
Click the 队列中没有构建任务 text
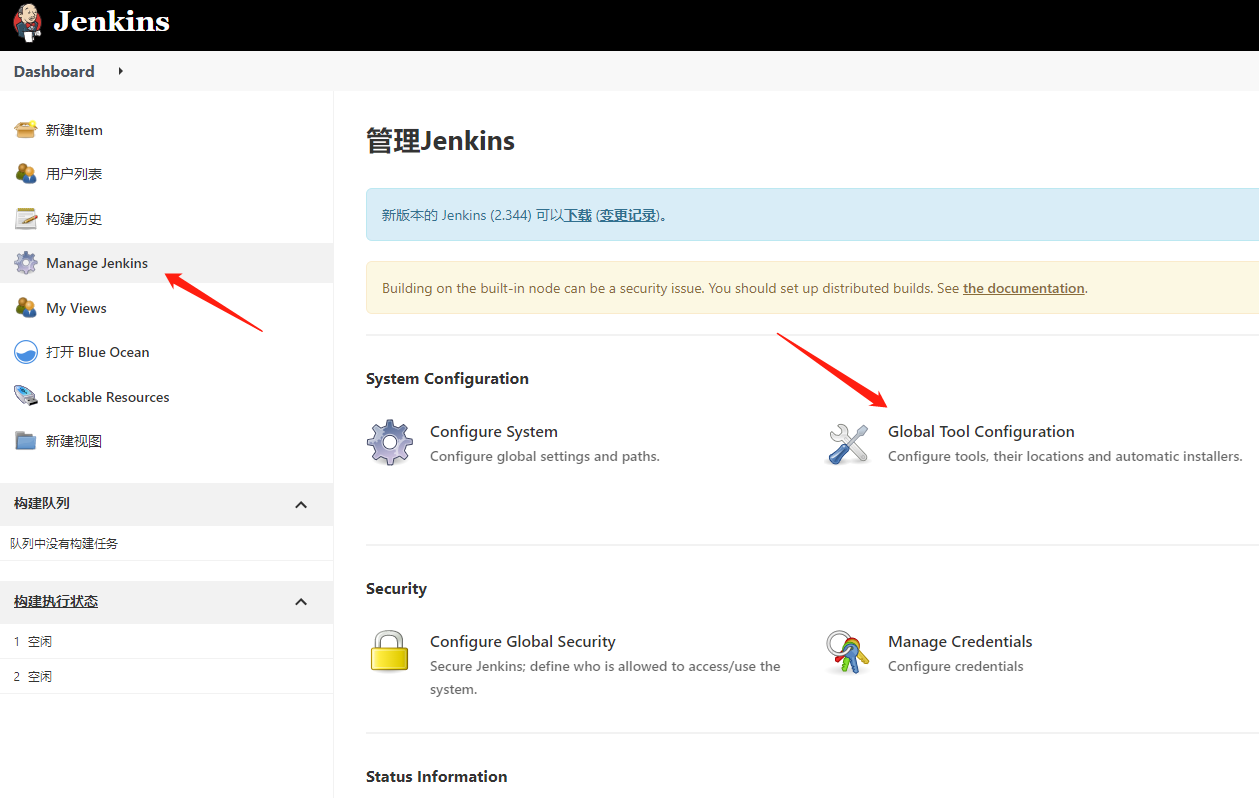click(64, 543)
